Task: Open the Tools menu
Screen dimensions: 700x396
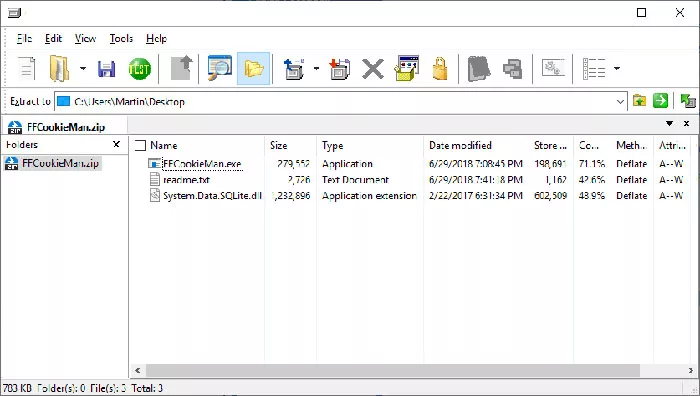Action: pos(121,39)
